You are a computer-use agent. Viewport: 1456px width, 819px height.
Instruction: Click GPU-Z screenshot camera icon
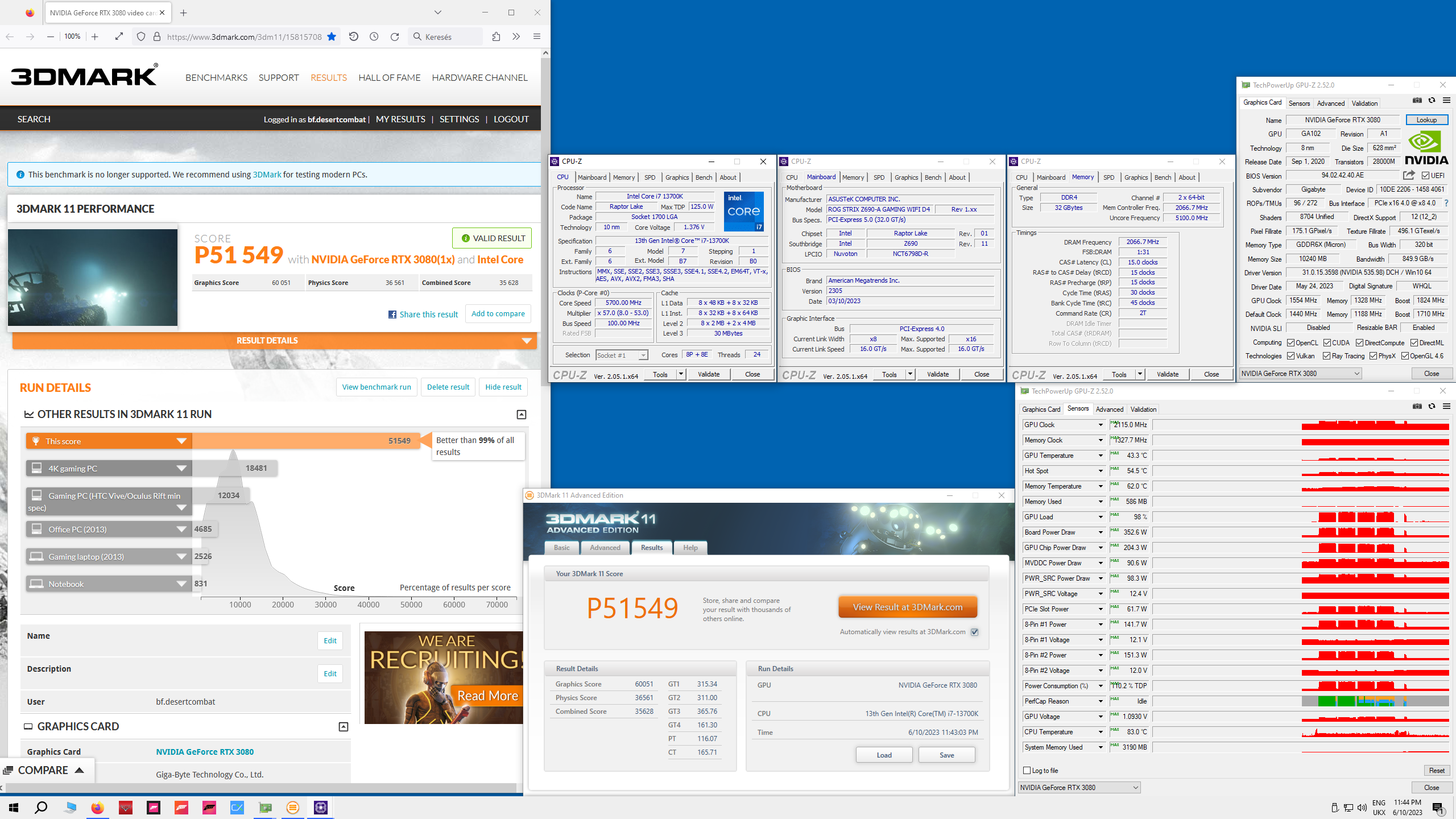(1417, 101)
